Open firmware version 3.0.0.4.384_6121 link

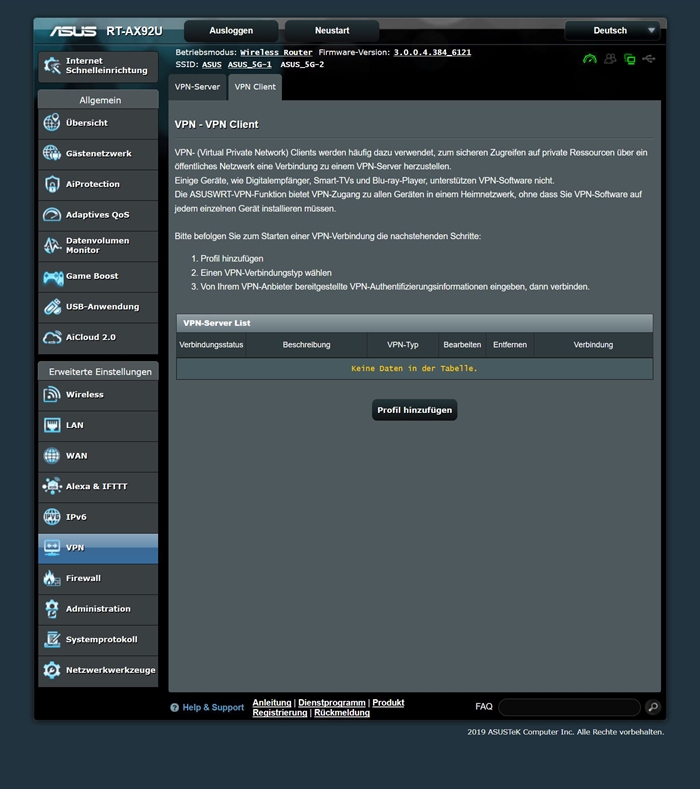[432, 52]
